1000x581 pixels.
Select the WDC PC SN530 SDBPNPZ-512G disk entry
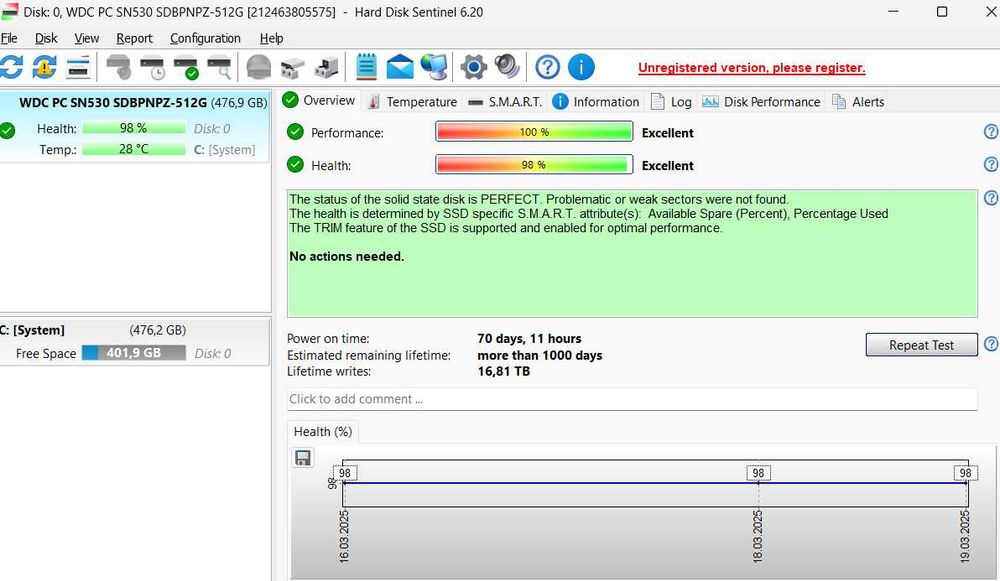(x=135, y=127)
